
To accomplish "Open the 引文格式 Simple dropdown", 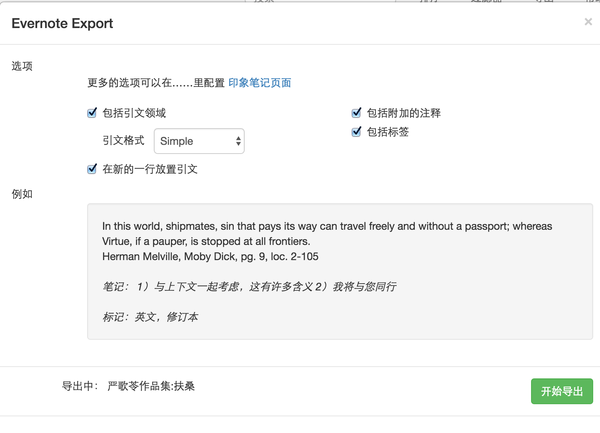I will (x=199, y=141).
